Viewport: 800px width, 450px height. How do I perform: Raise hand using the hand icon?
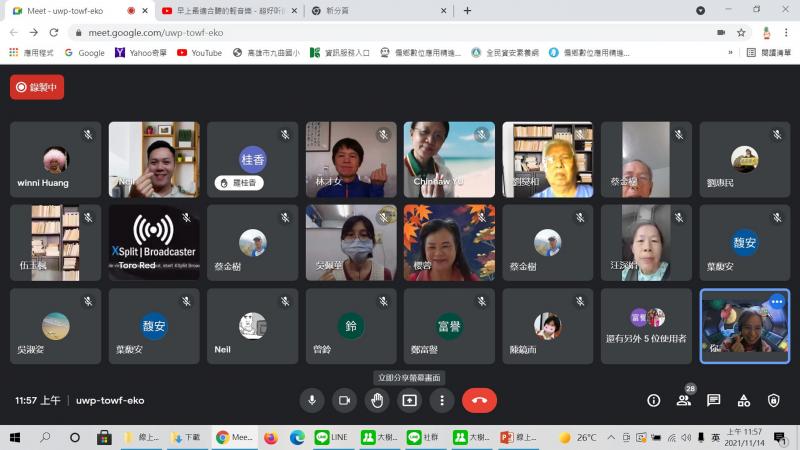(x=377, y=401)
